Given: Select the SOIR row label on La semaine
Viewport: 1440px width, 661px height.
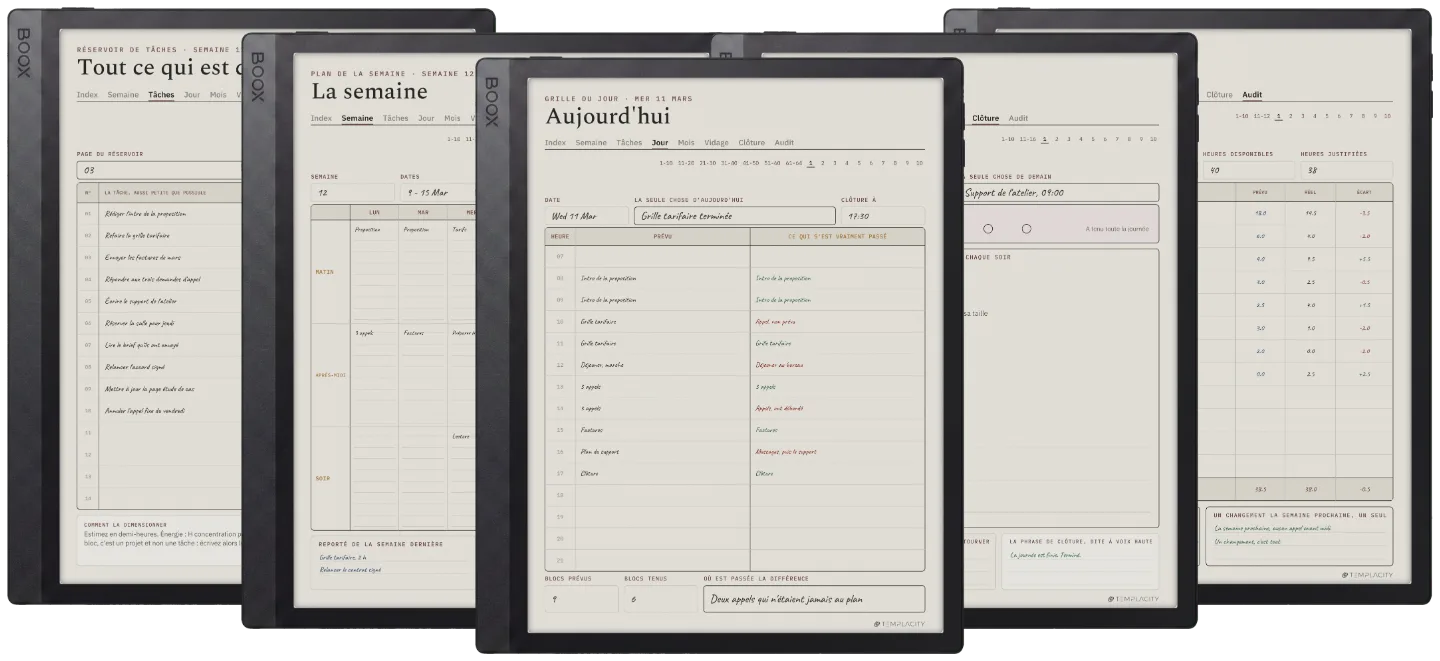Looking at the screenshot, I should 323,478.
